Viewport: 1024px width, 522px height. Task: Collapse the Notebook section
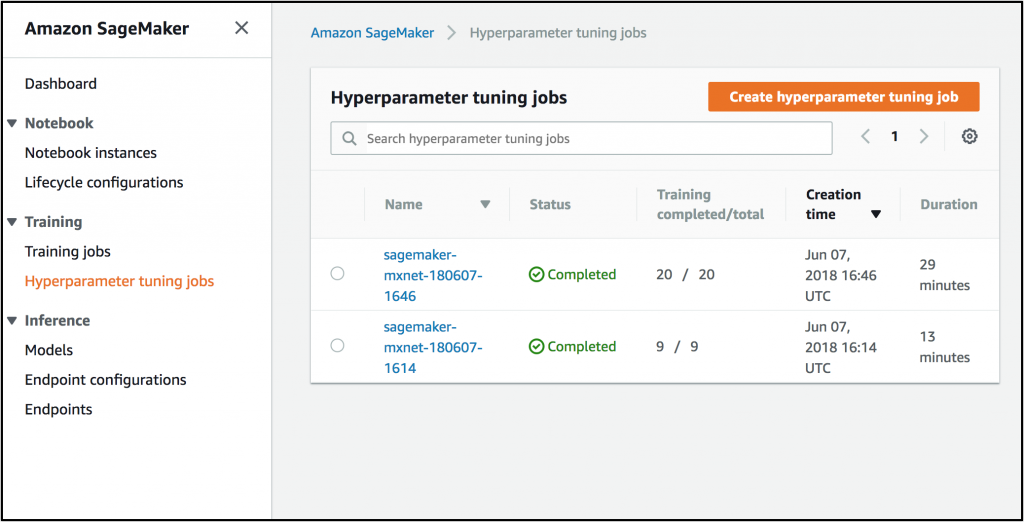12,123
